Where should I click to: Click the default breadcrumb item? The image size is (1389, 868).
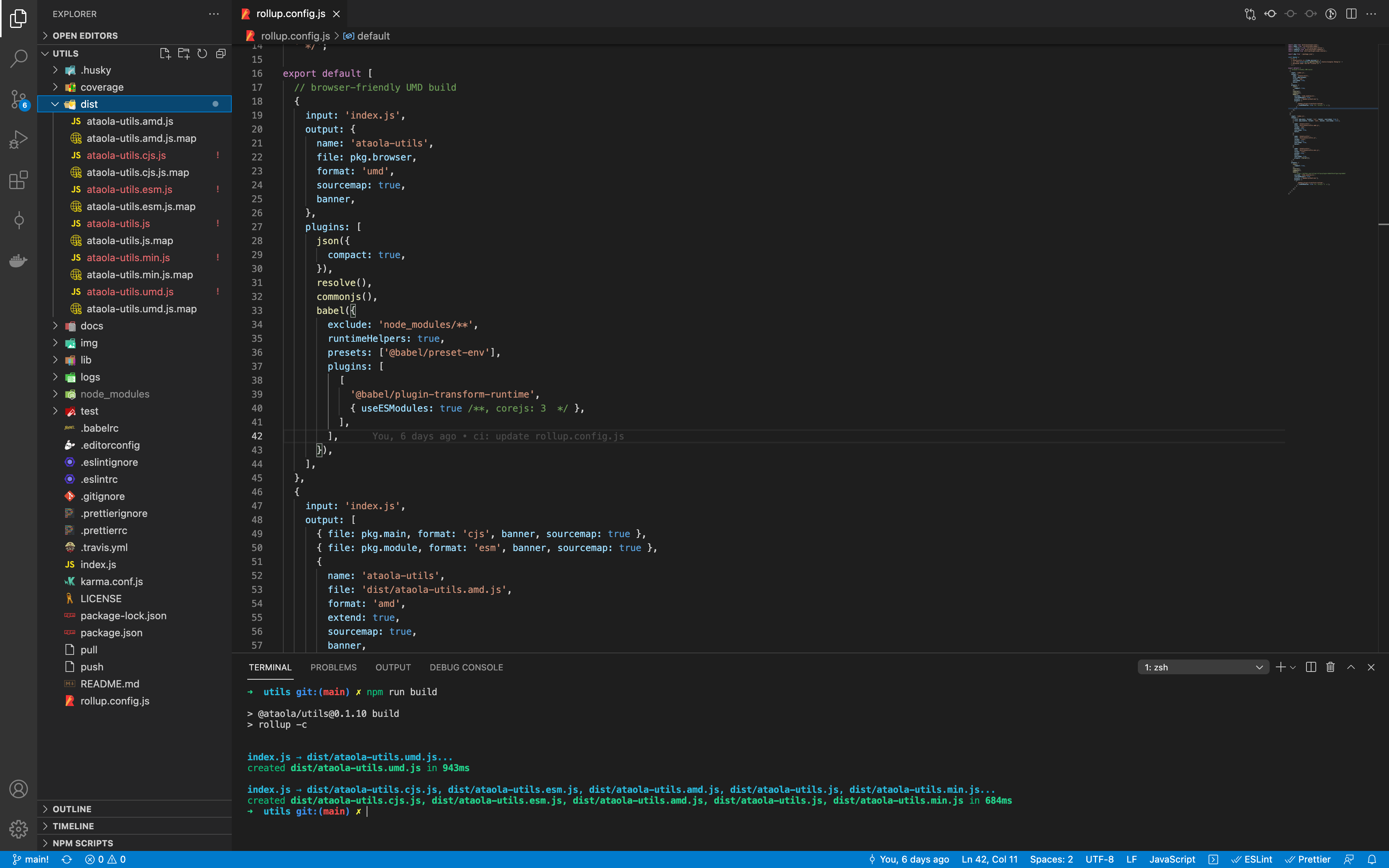367,36
